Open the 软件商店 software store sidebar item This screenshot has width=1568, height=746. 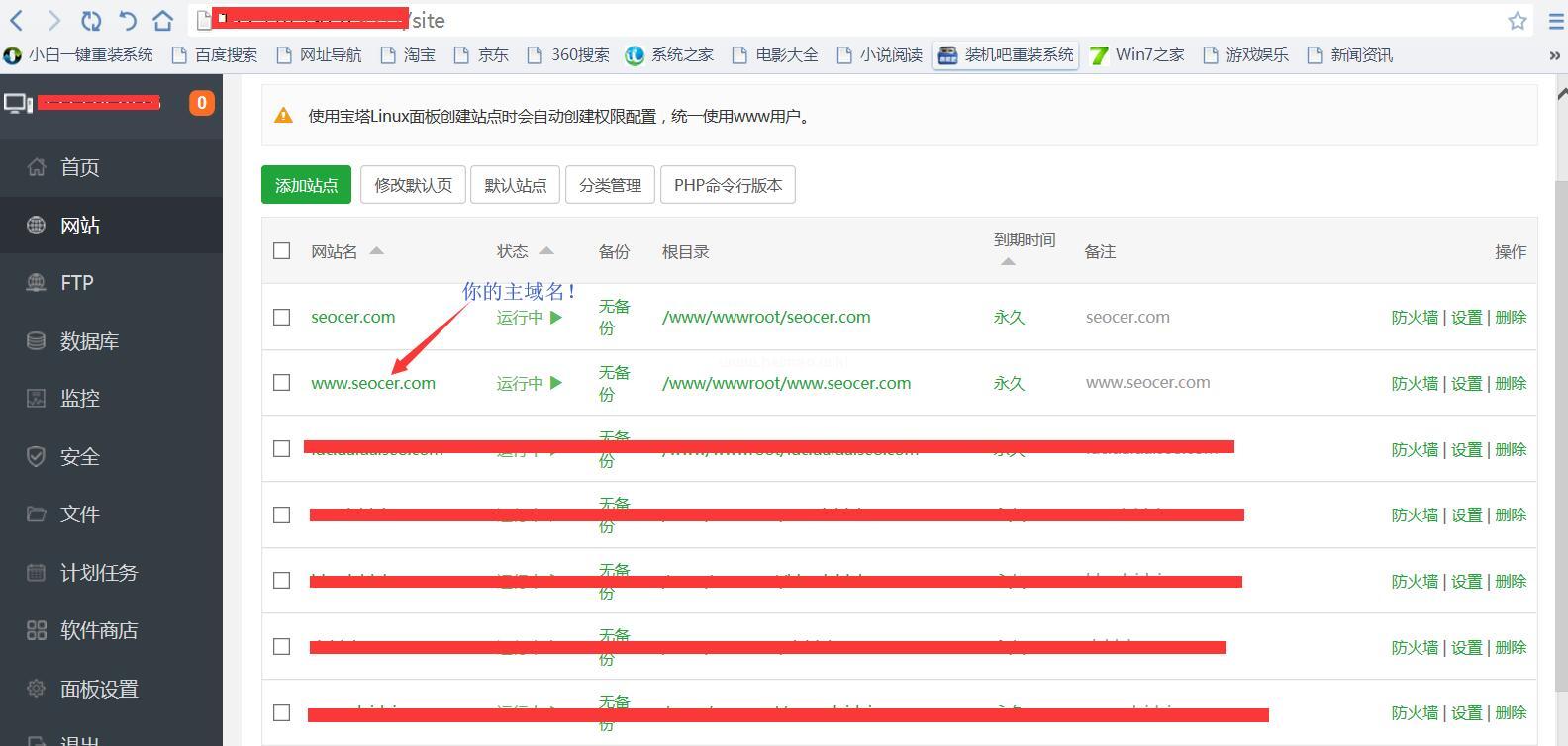click(98, 630)
